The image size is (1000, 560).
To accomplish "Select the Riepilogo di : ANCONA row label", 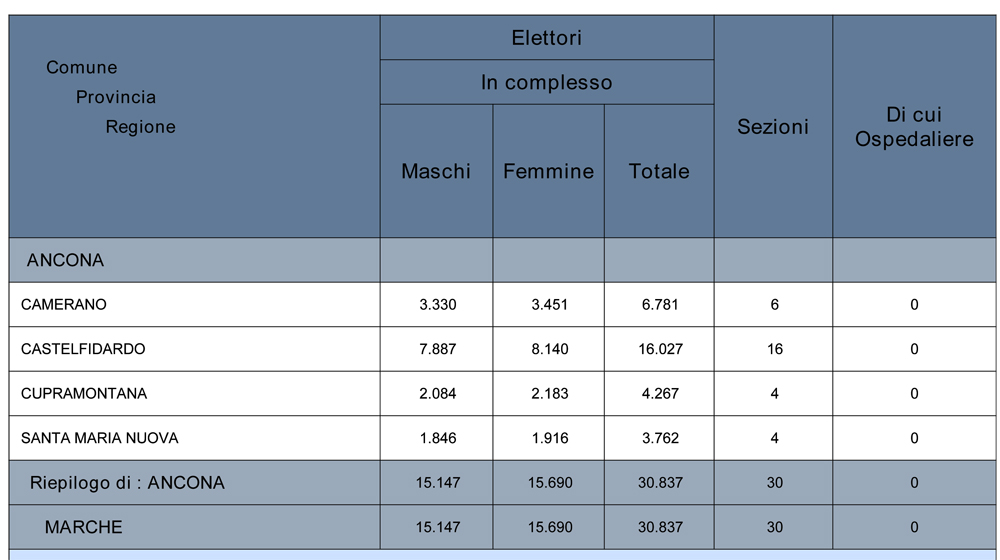I will click(x=127, y=483).
